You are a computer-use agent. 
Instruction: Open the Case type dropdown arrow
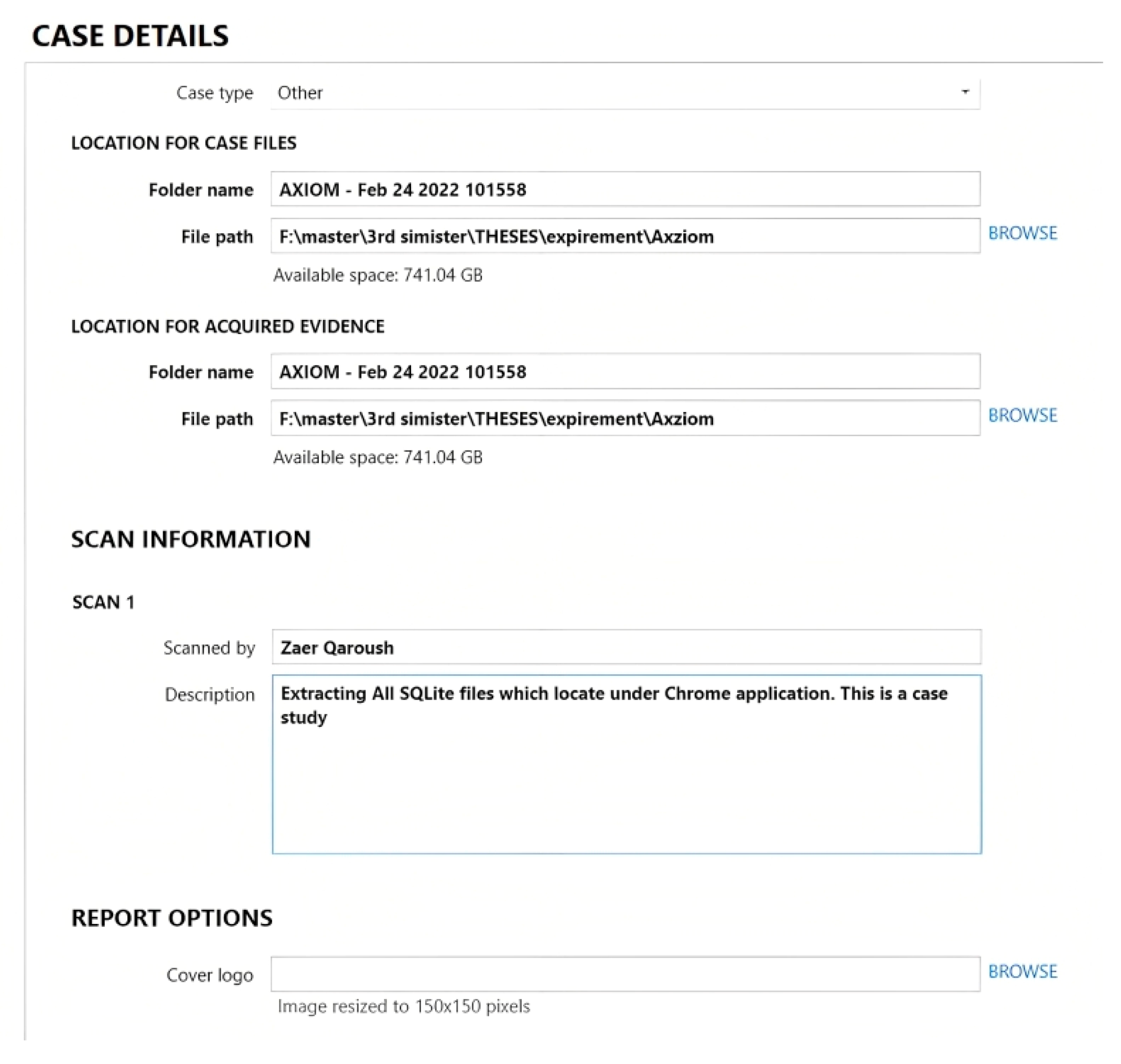coord(965,92)
